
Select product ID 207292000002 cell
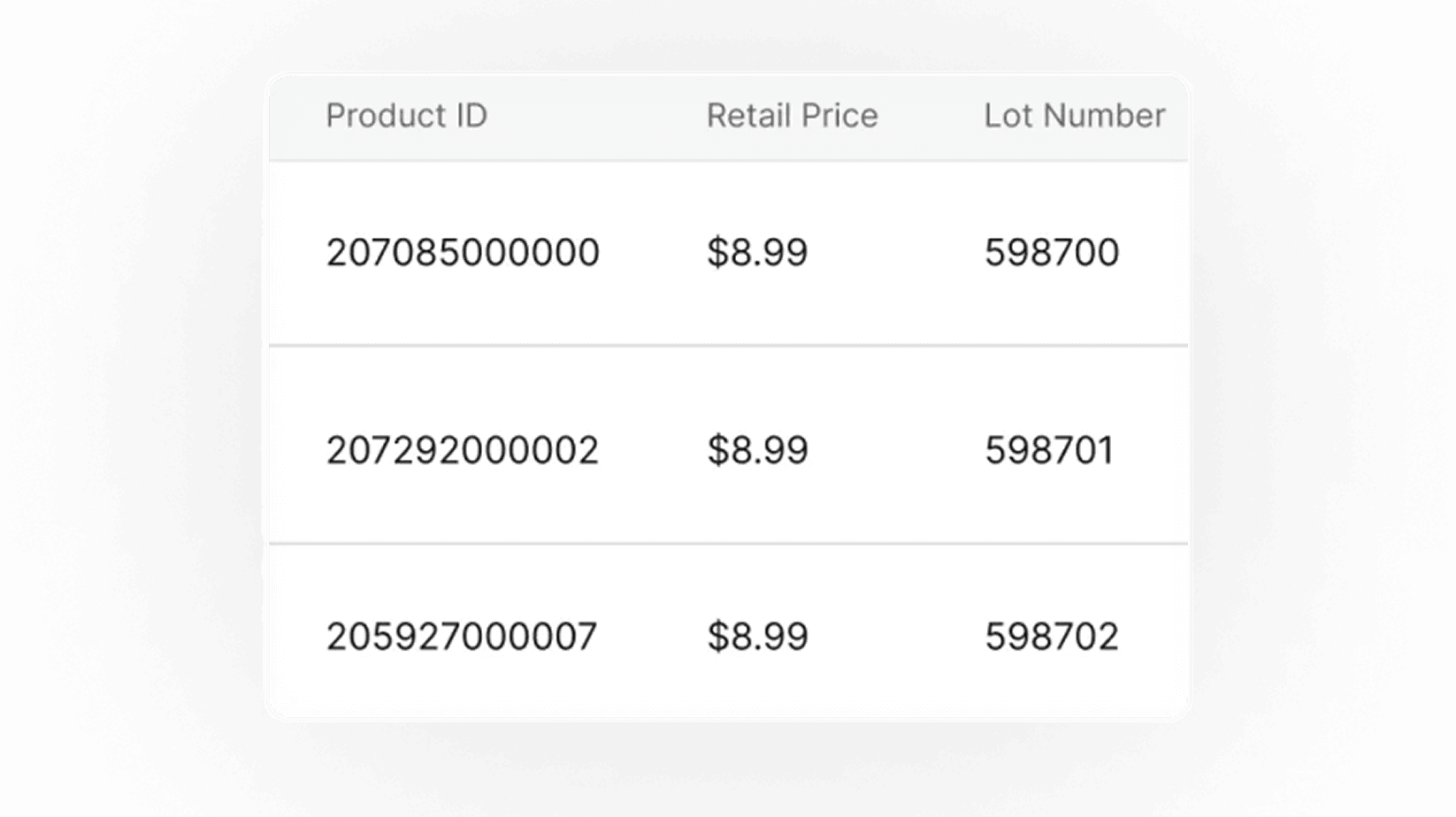pos(463,450)
